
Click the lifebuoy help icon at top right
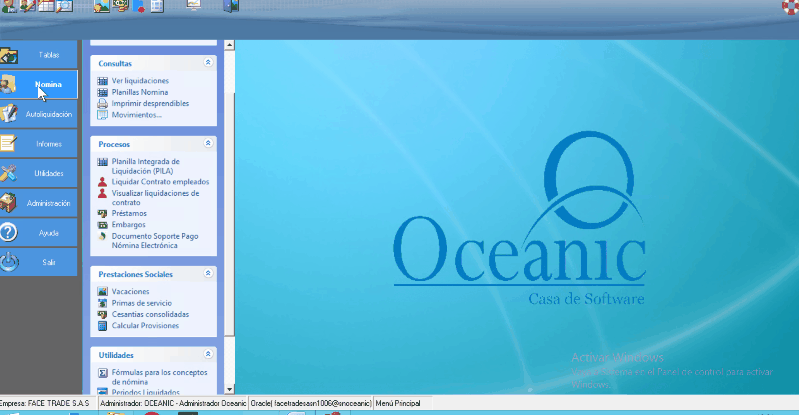789,6
